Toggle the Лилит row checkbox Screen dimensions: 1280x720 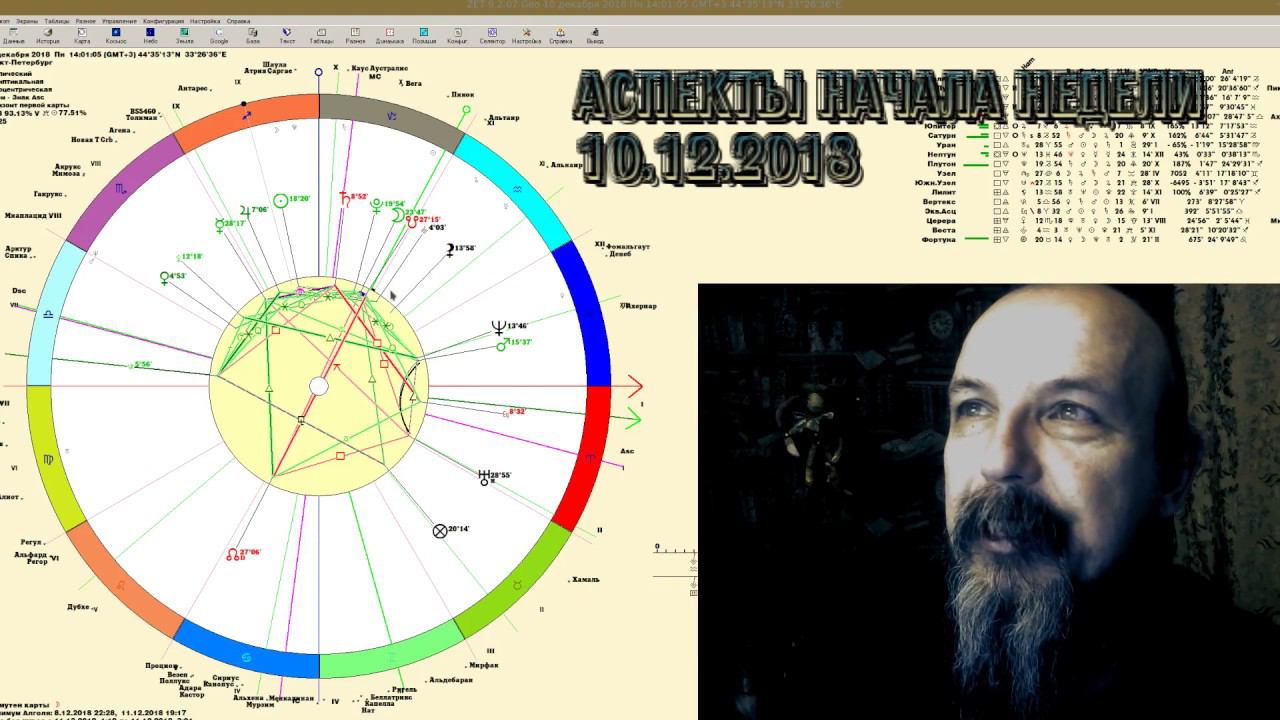(x=996, y=192)
